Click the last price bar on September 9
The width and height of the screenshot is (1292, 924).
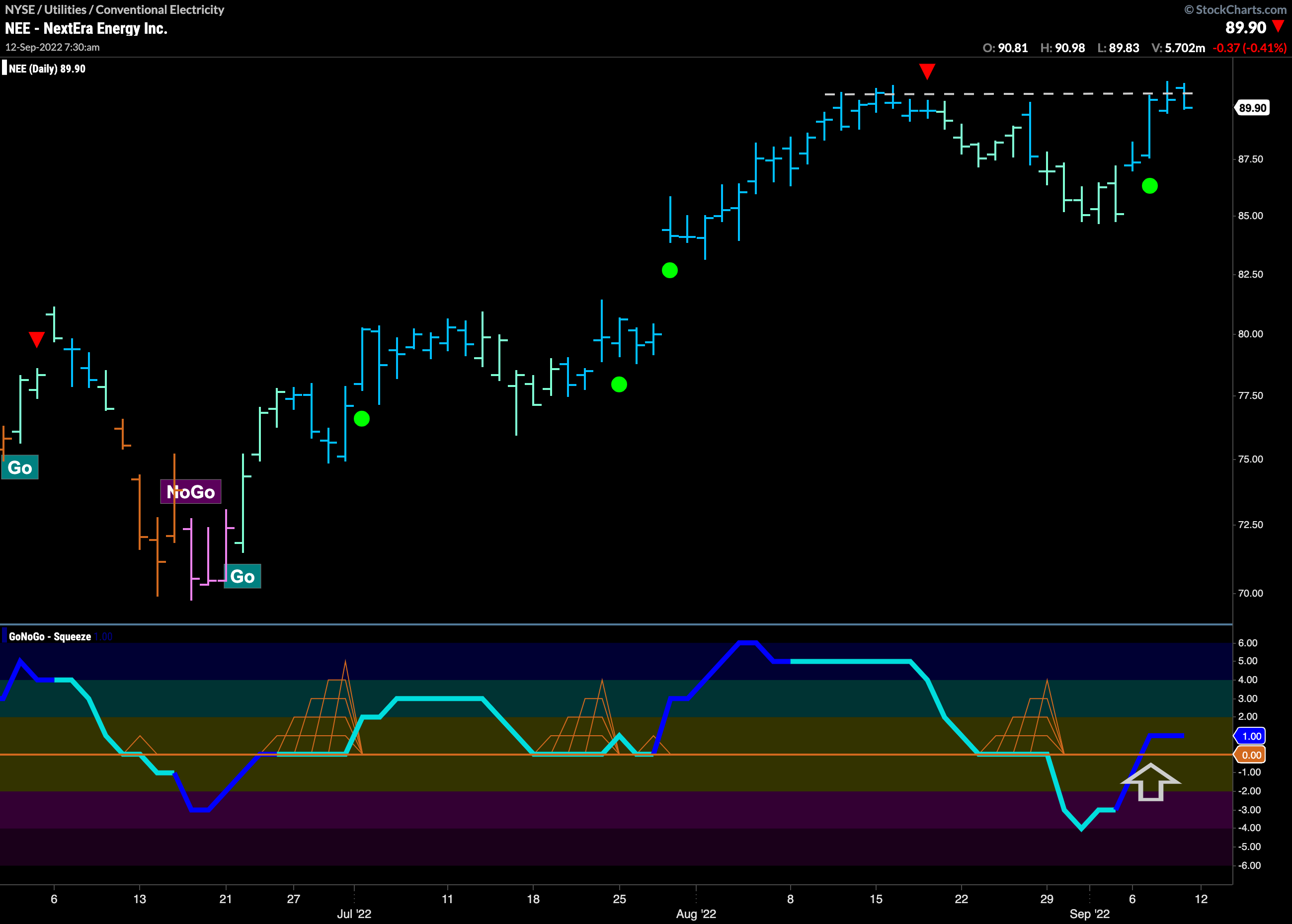(x=1185, y=96)
